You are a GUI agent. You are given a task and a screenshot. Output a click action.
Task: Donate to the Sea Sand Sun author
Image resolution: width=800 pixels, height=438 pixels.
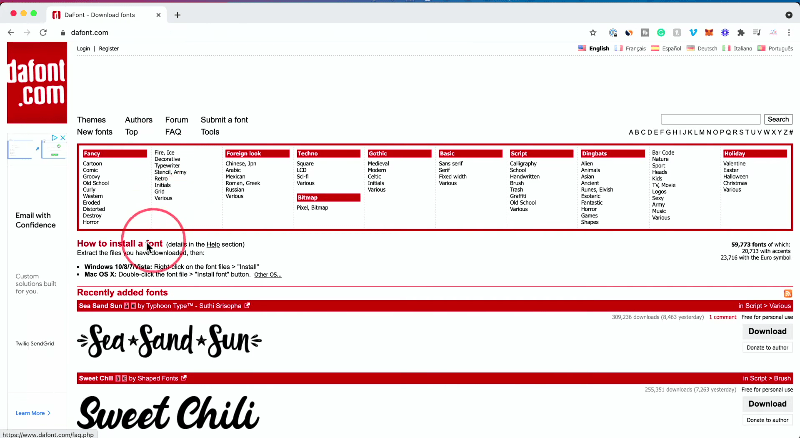(767, 348)
